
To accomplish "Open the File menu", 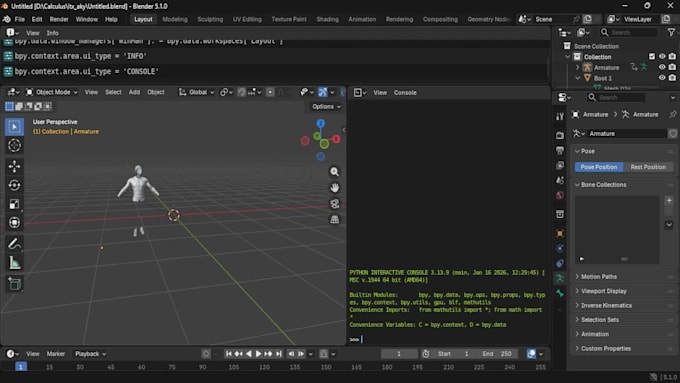I will coord(20,20).
